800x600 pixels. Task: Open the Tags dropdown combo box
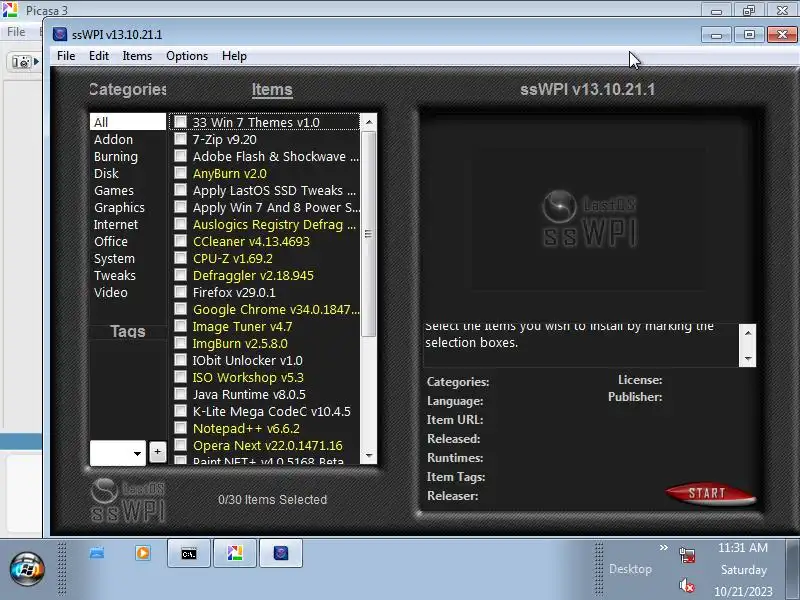(x=118, y=453)
